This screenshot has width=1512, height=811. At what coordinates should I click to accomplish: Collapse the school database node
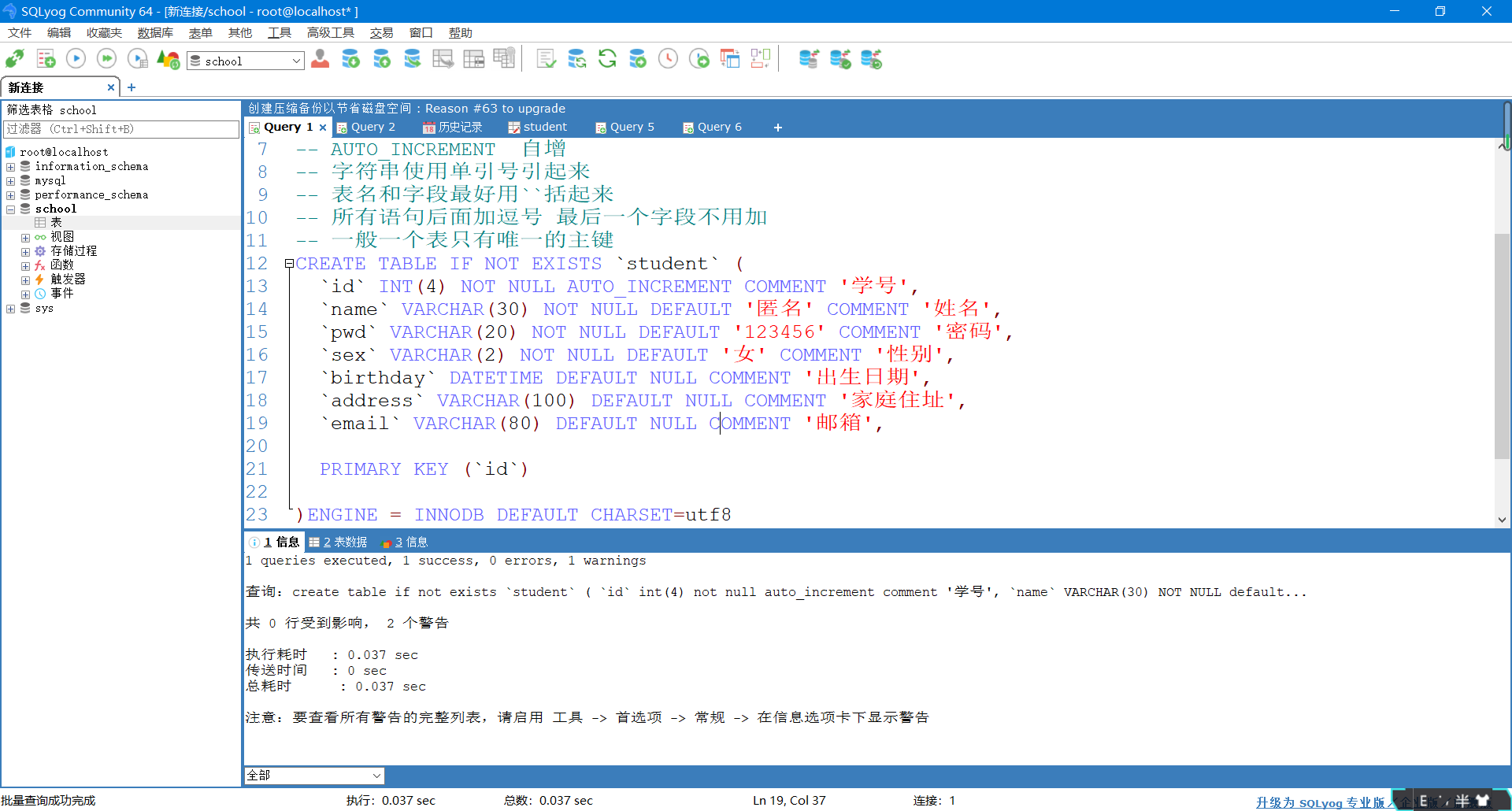[x=10, y=209]
